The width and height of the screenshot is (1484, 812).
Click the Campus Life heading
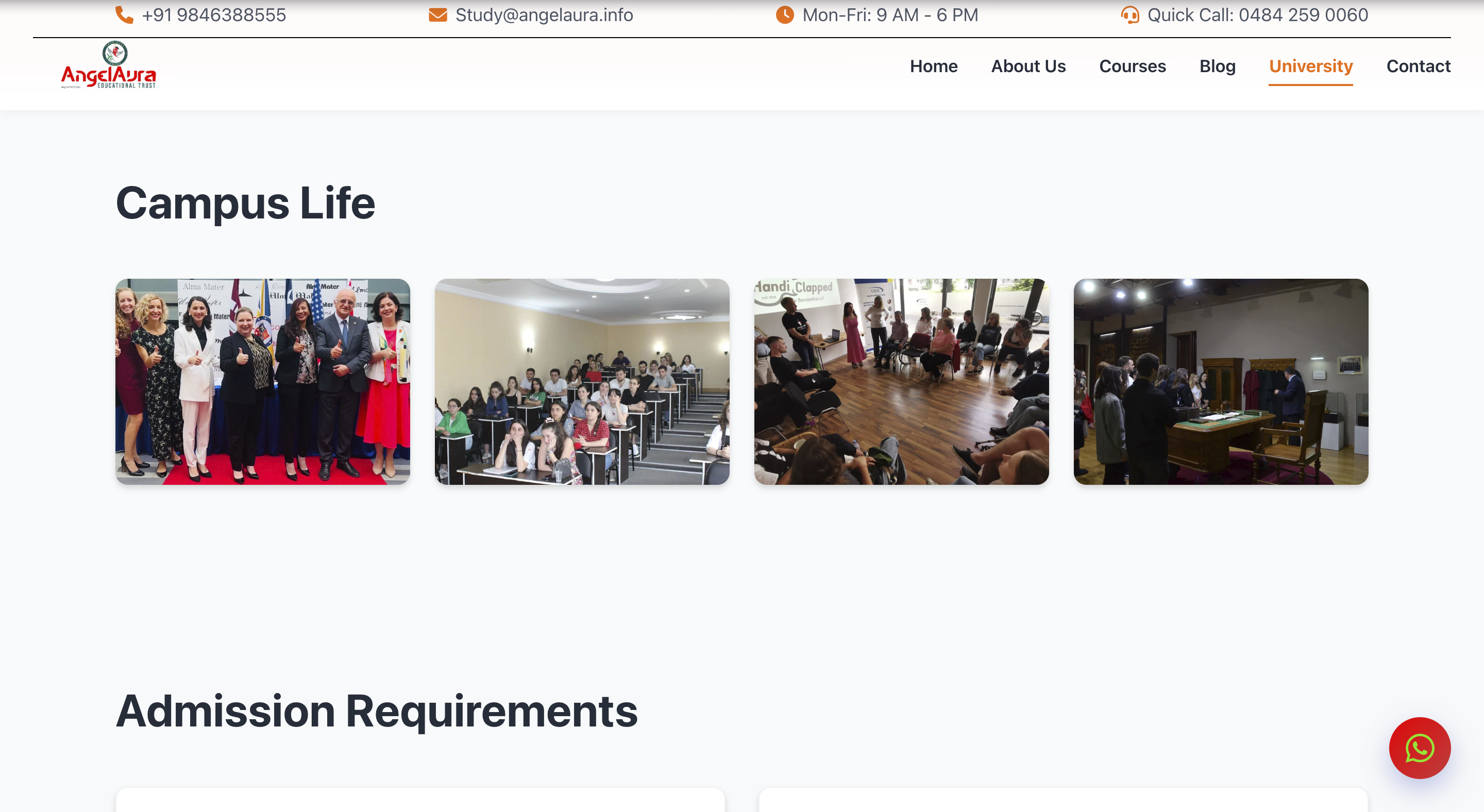(x=245, y=202)
